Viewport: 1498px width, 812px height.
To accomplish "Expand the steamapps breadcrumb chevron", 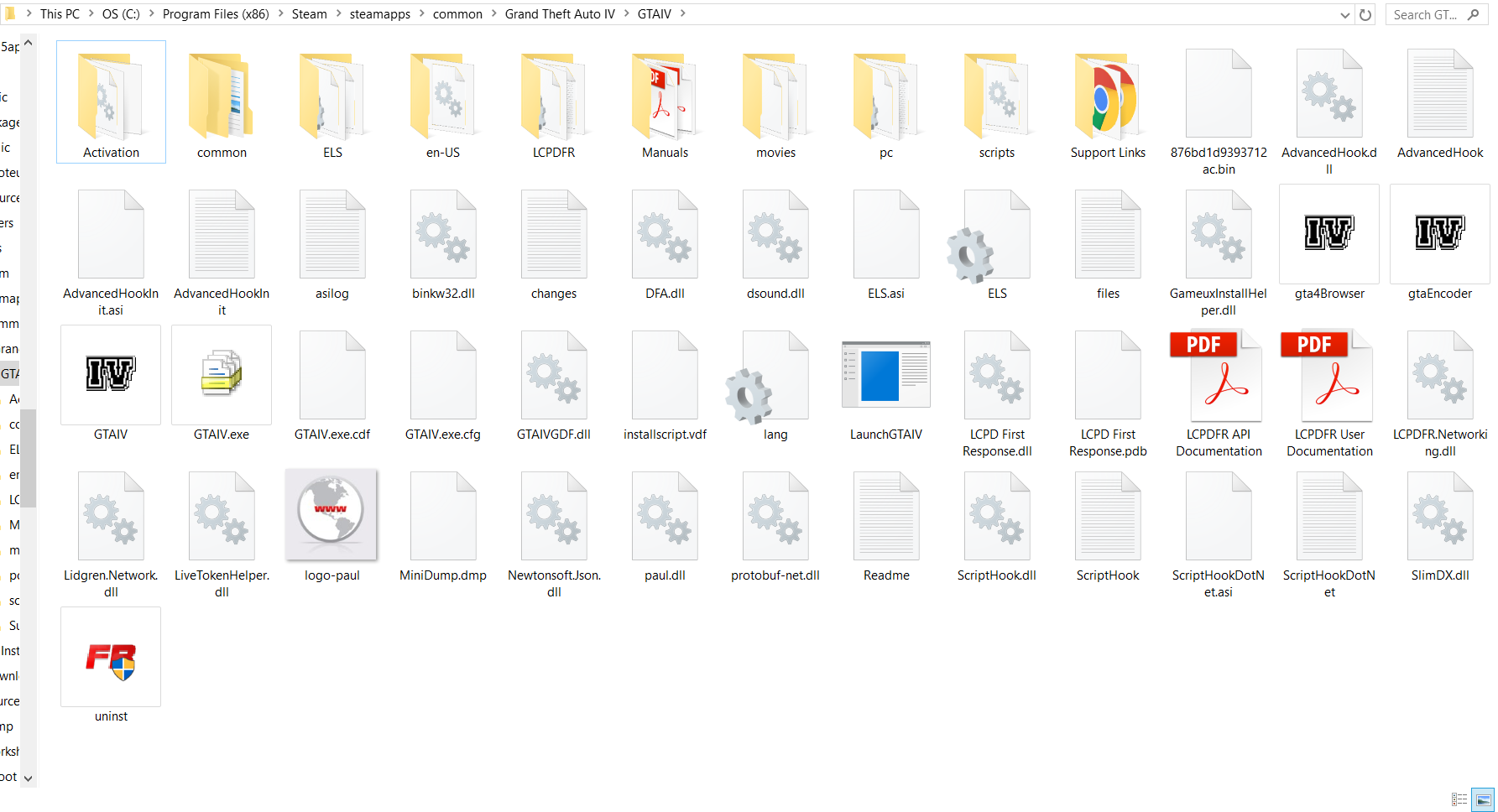I will pyautogui.click(x=421, y=13).
